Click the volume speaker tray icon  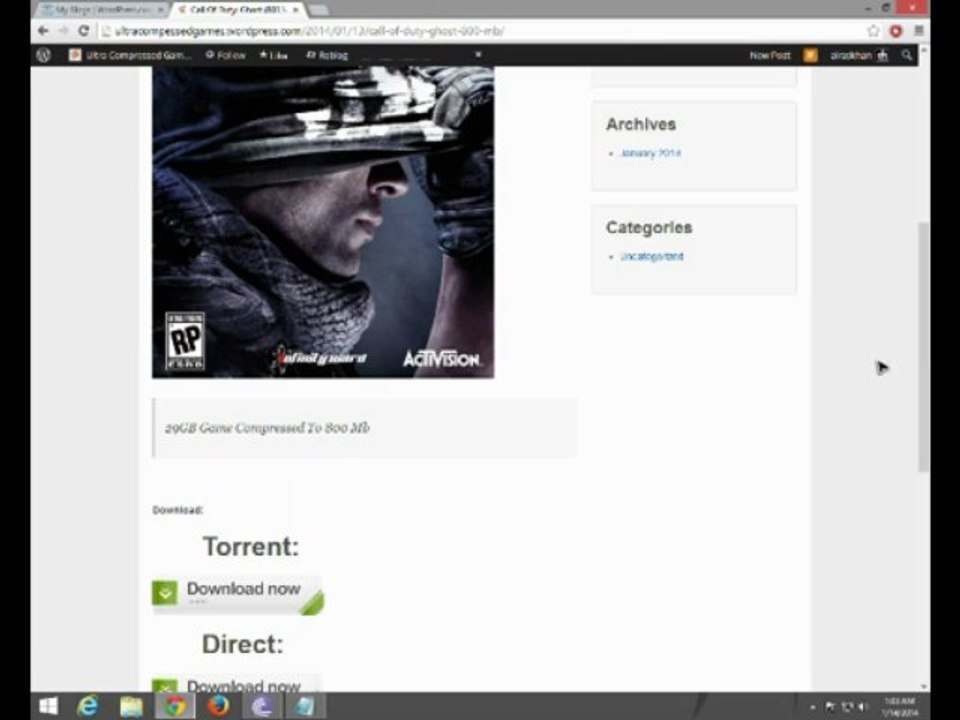(863, 707)
